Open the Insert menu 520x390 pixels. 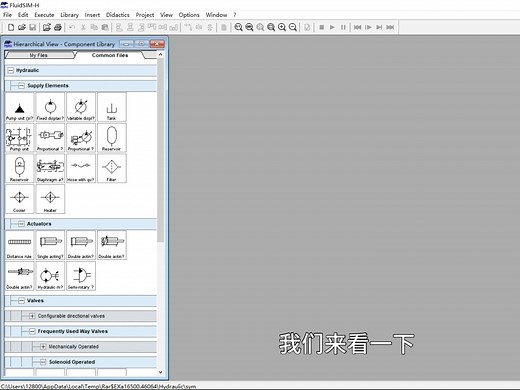pos(92,15)
